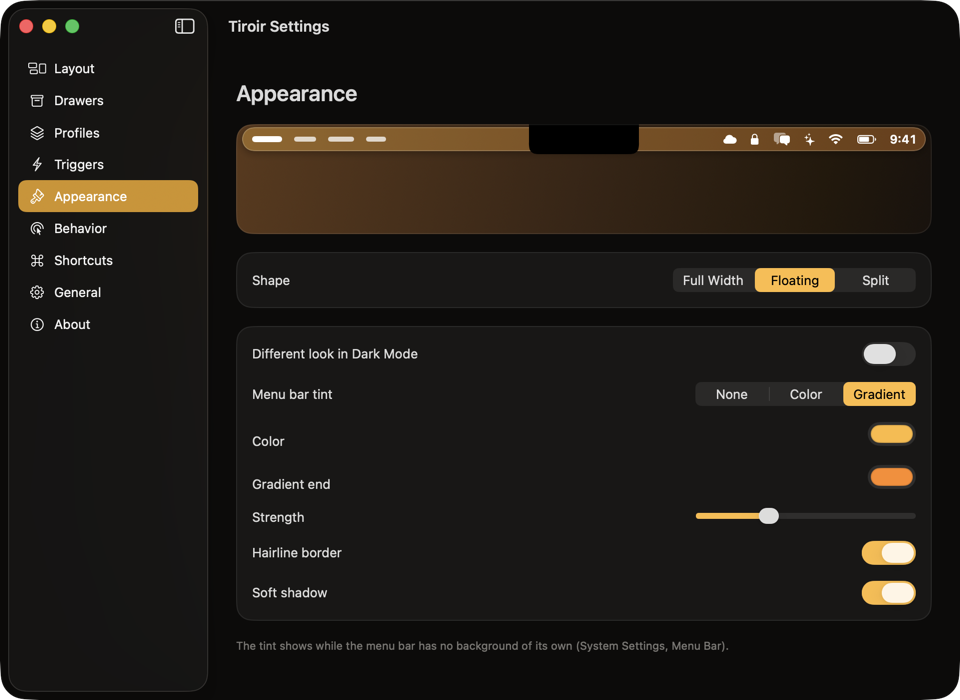The image size is (960, 700).
Task: Click the Shortcuts command-key icon
Action: 37,260
